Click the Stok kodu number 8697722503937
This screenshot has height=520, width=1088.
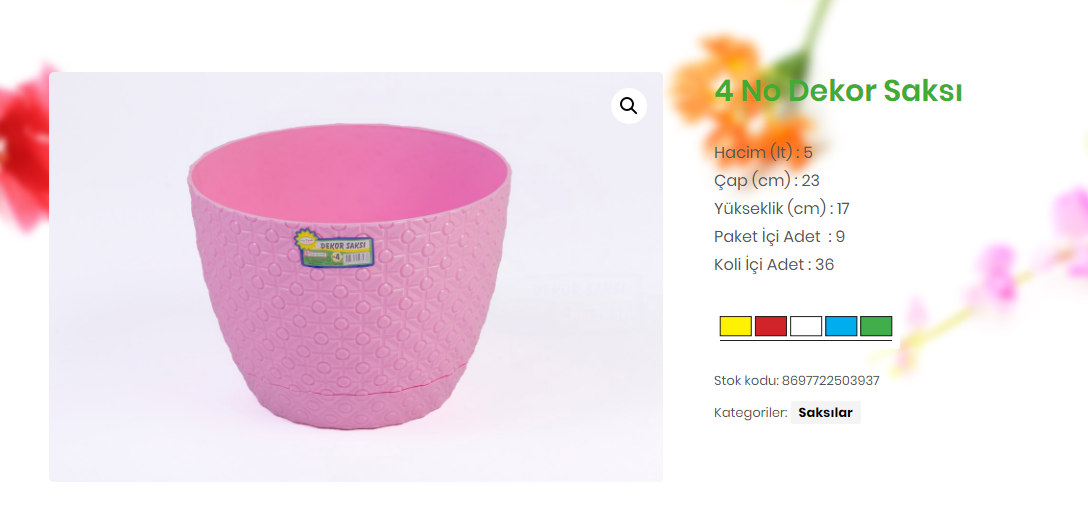831,380
